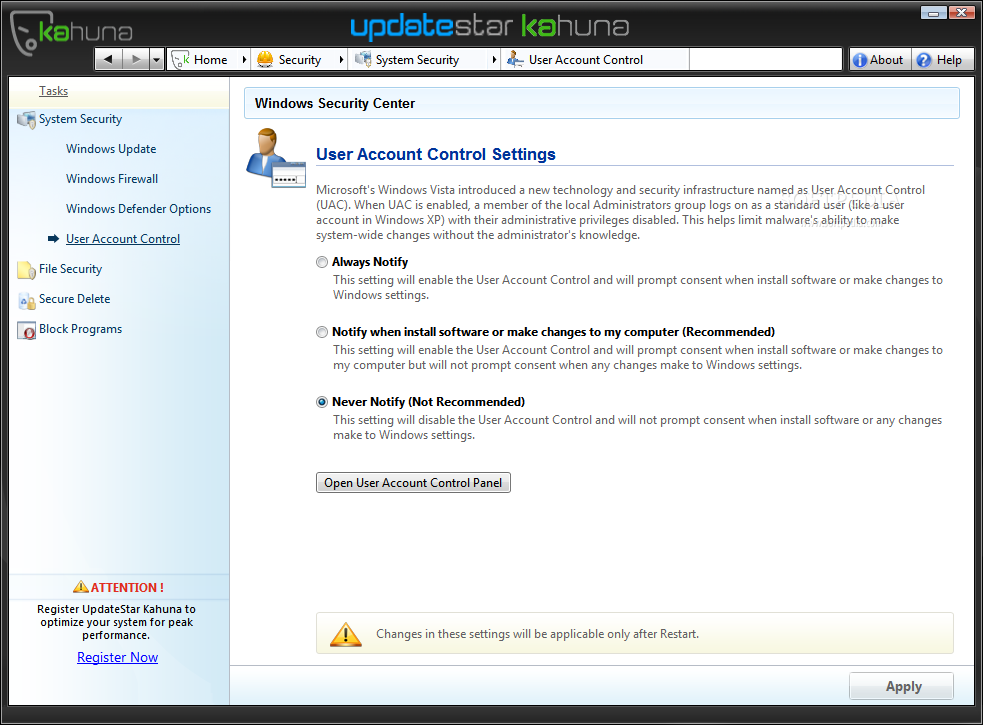
Task: Click the System Security sidebar icon
Action: tap(26, 119)
